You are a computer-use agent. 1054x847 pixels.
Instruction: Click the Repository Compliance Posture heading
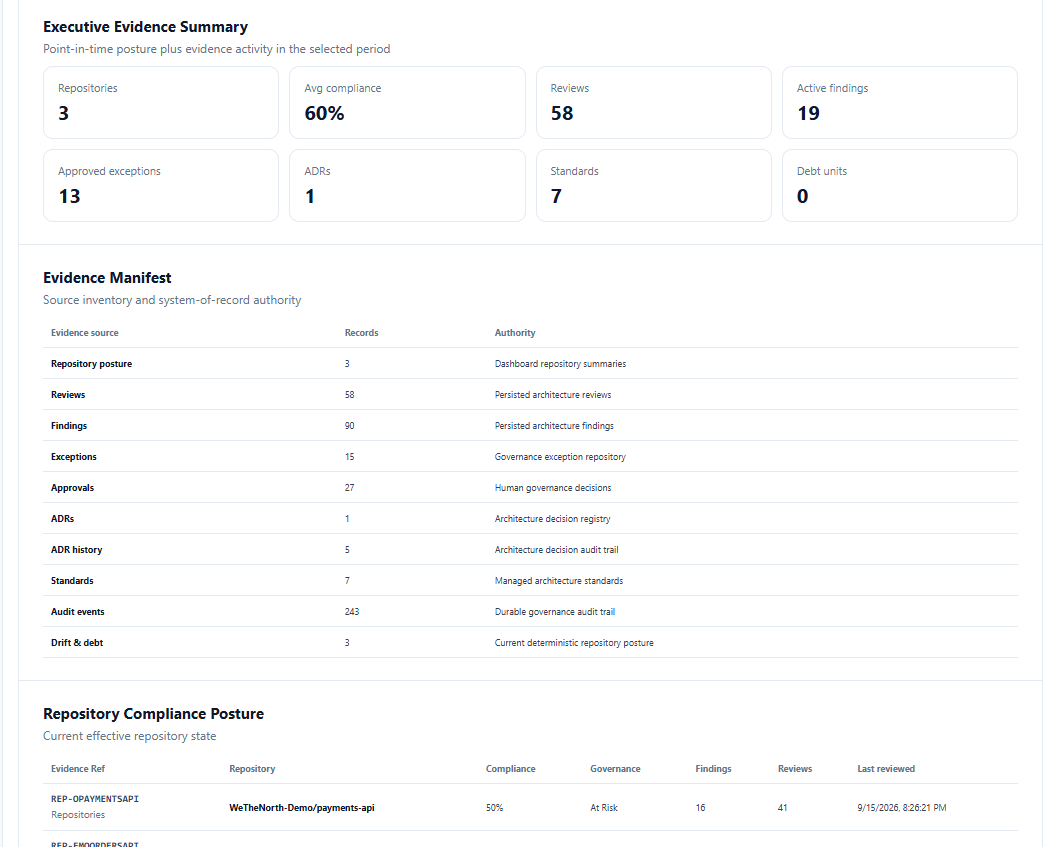(153, 714)
